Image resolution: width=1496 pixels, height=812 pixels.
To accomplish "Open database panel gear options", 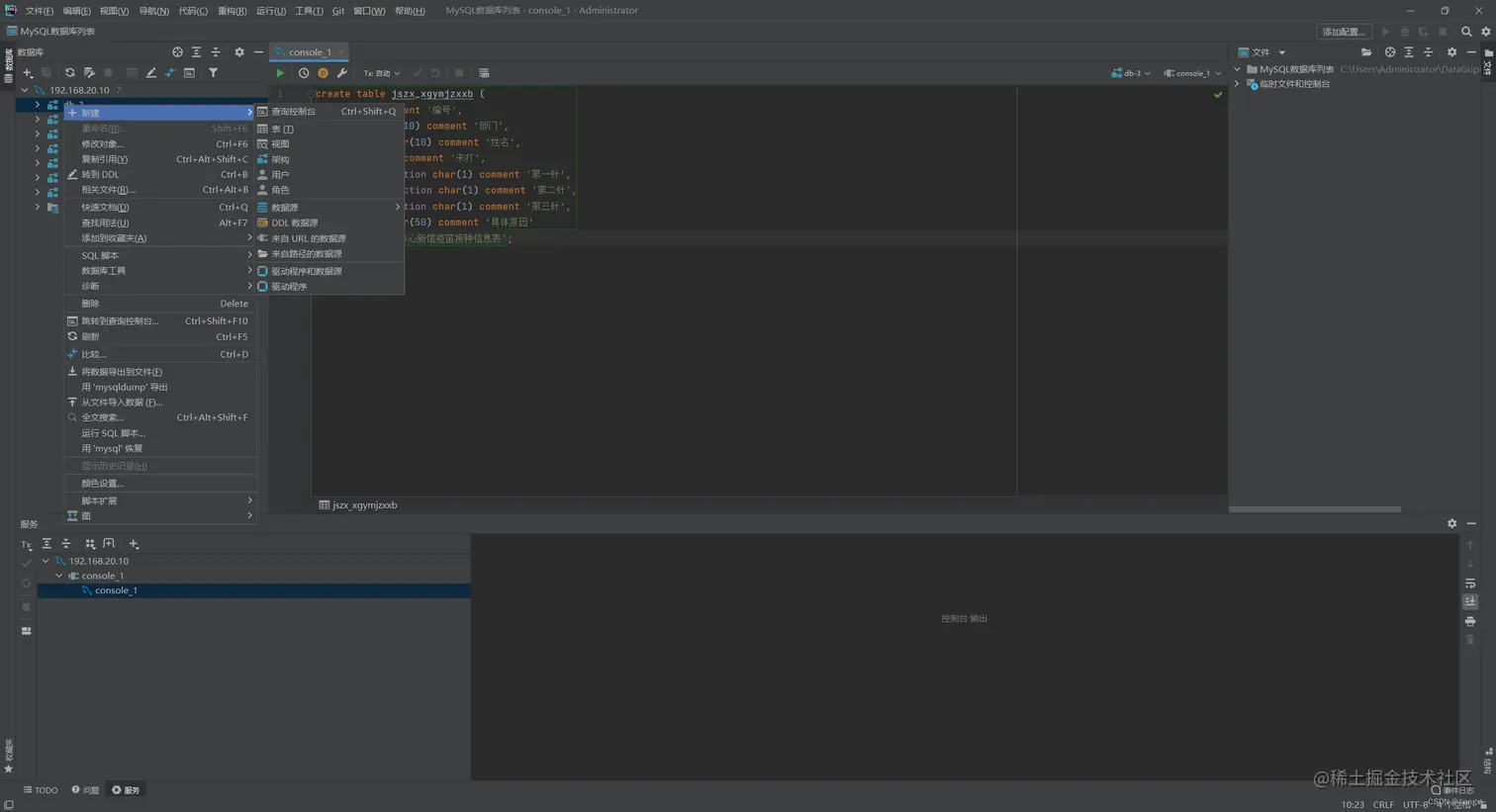I will 238,52.
